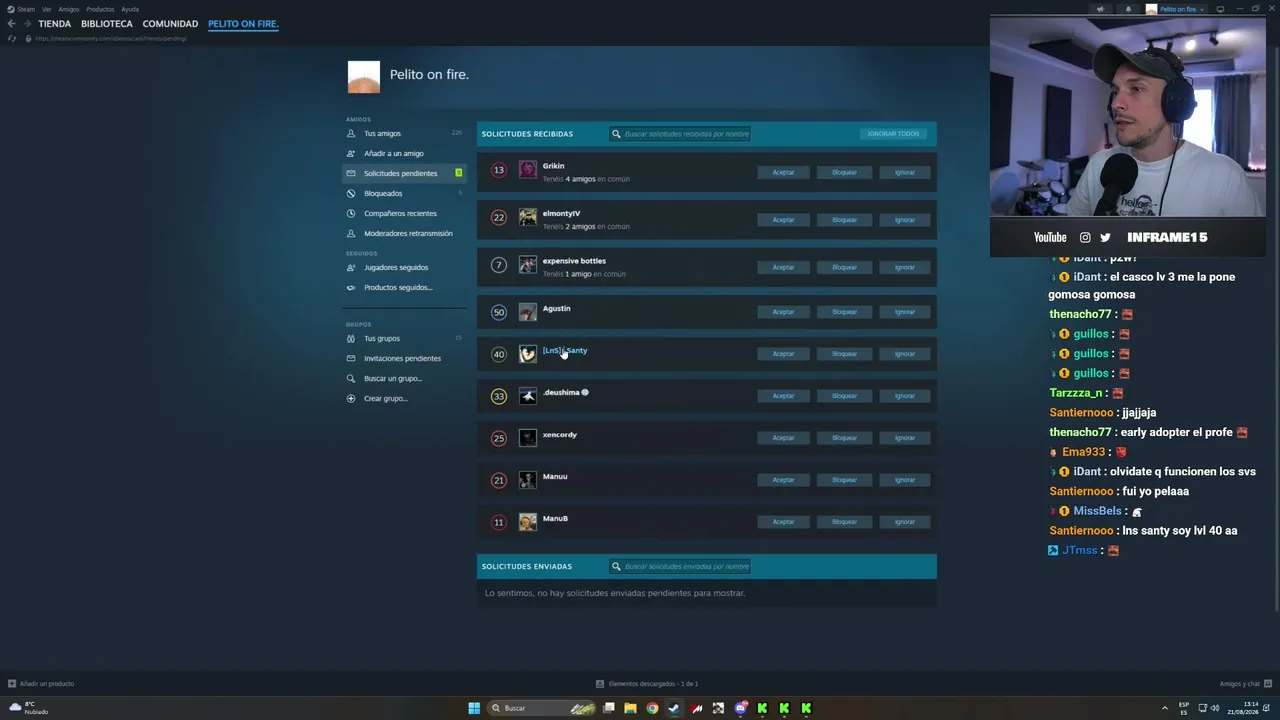
Task: Open Steam notifications bell
Action: (x=1128, y=9)
